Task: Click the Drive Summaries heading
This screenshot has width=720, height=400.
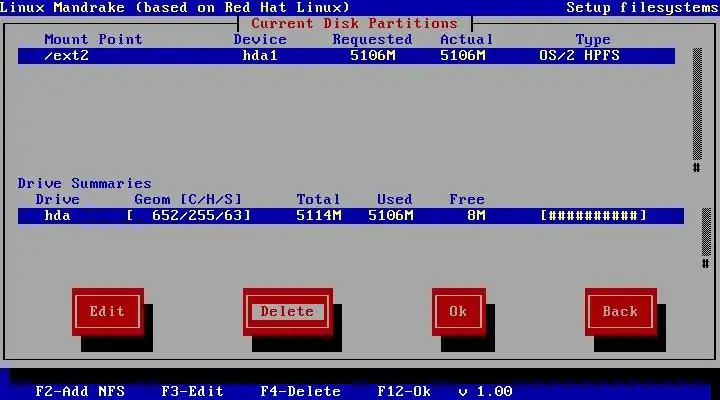Action: click(84, 184)
